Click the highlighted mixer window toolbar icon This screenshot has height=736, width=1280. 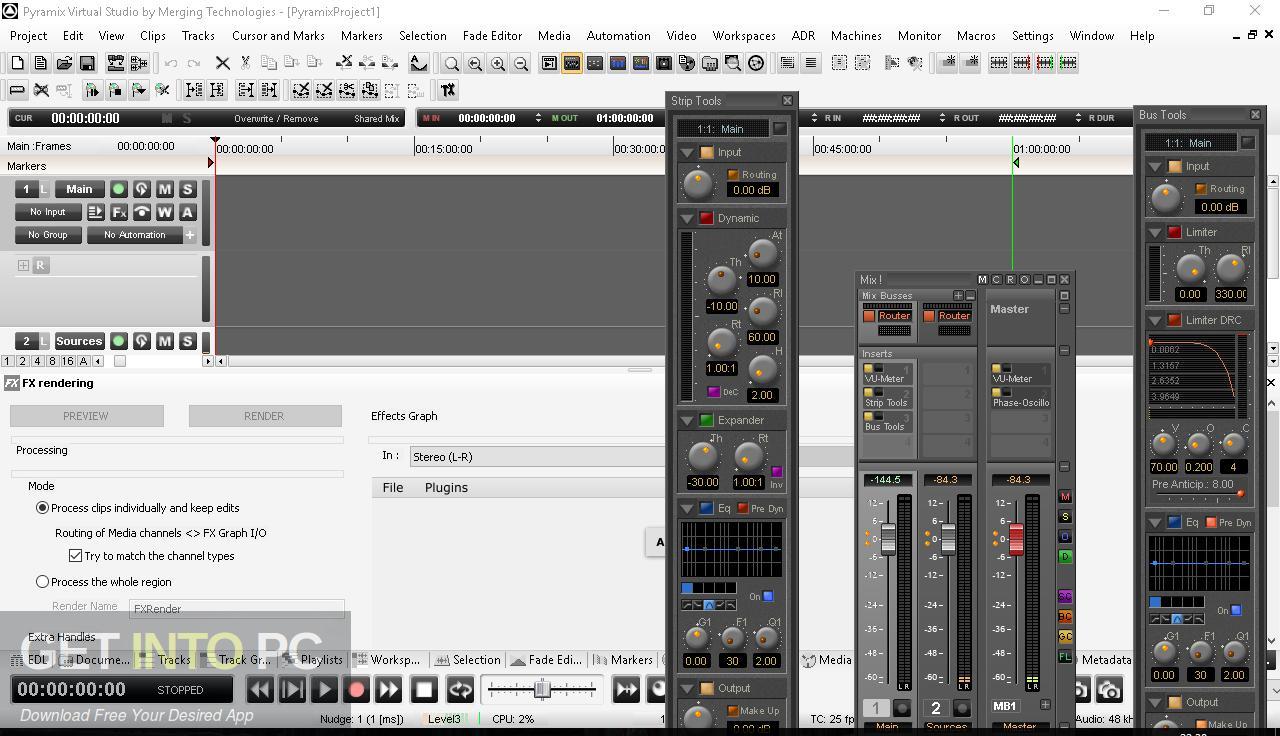coord(572,63)
